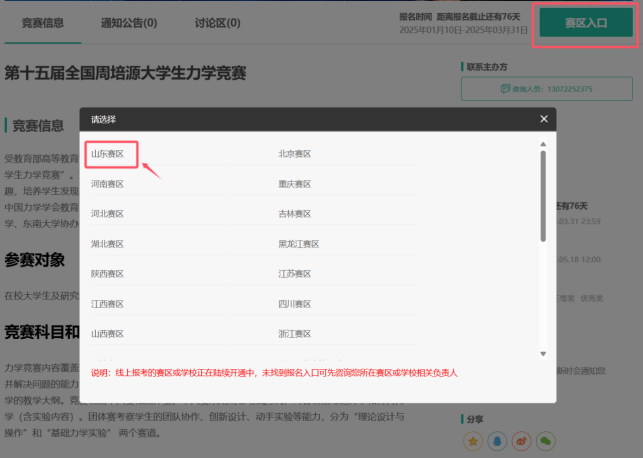Click the chat icon beside 咨询人员
The width and height of the screenshot is (643, 458).
[x=505, y=89]
